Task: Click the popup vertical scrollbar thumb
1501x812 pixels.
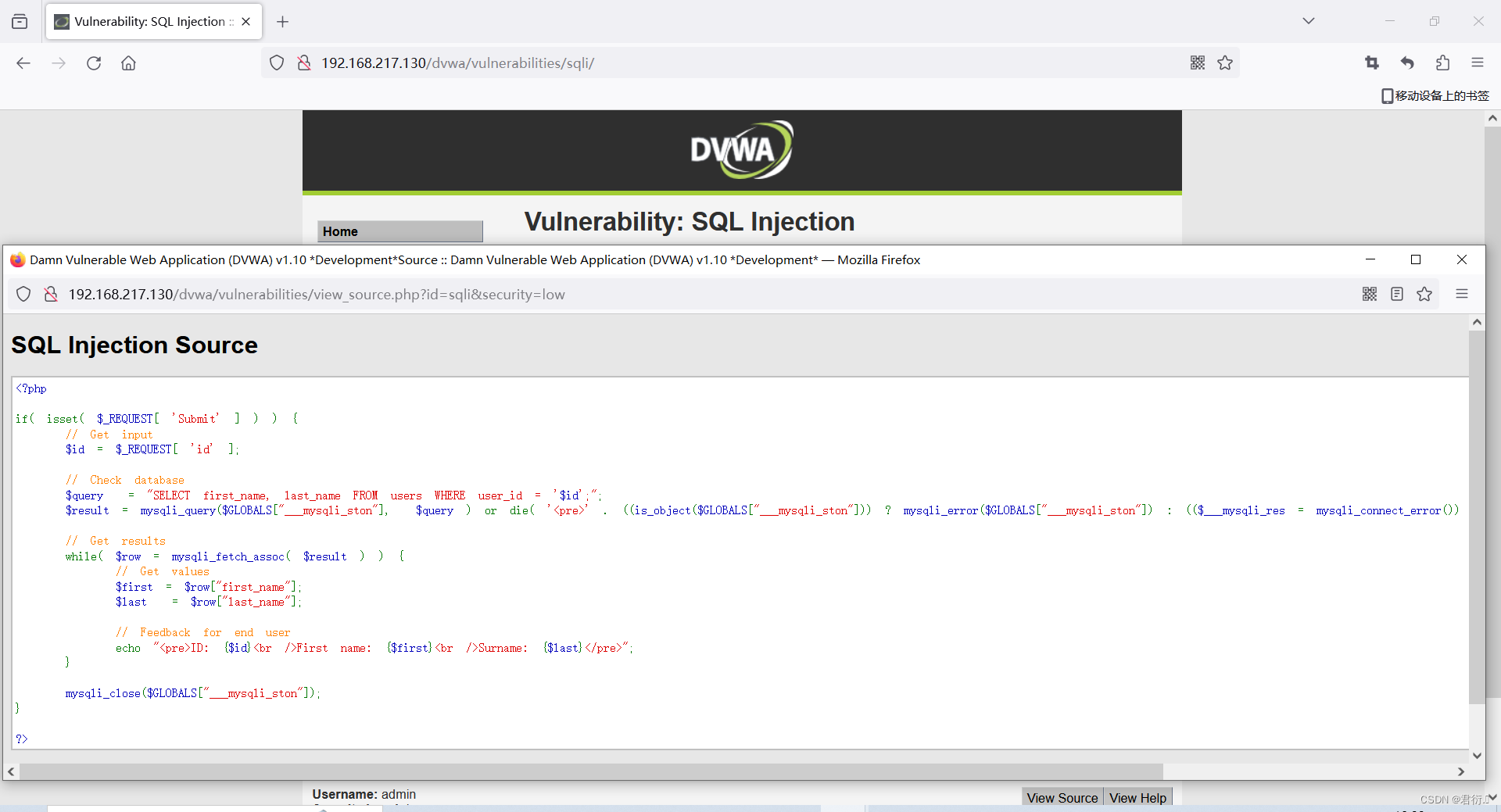Action: pyautogui.click(x=1477, y=517)
